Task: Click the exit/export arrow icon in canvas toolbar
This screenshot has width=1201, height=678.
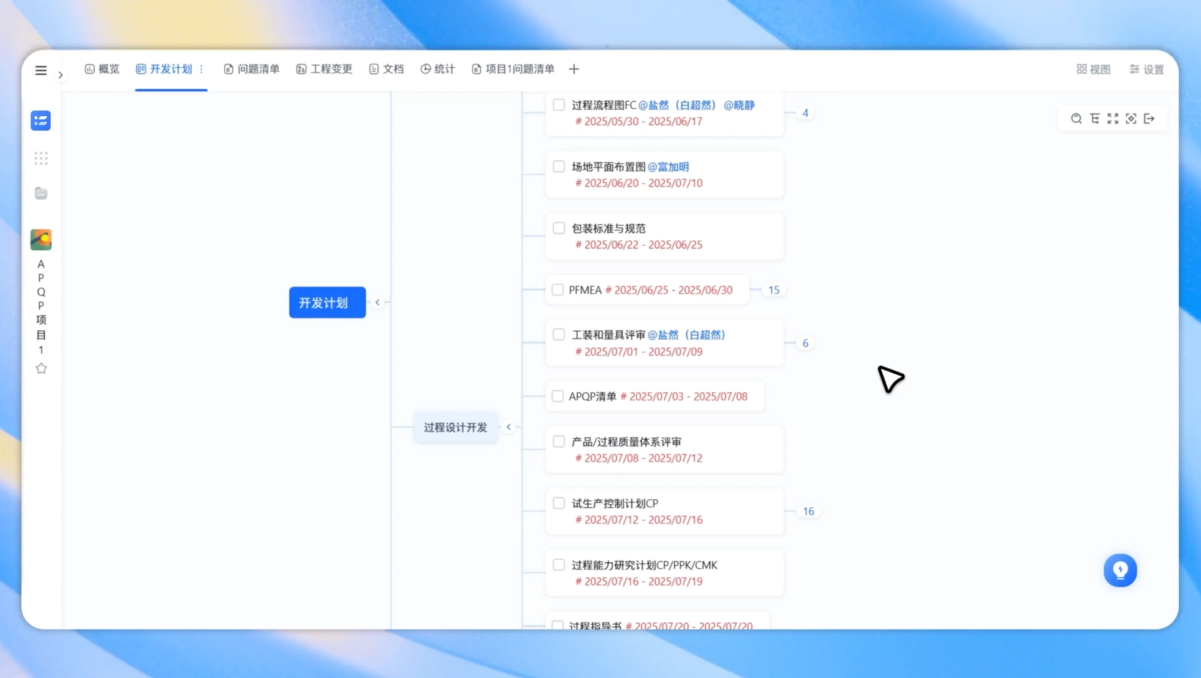Action: 1149,119
